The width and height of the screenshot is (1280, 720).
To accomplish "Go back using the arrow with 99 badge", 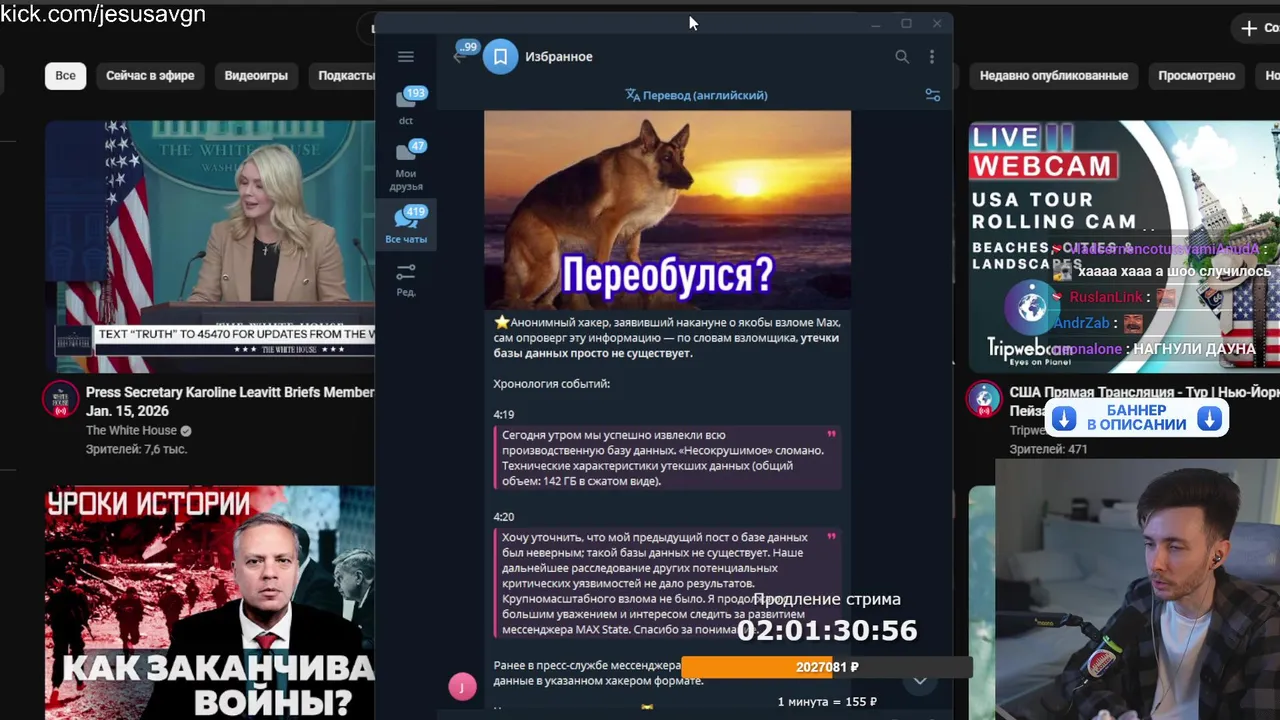I will [x=460, y=56].
